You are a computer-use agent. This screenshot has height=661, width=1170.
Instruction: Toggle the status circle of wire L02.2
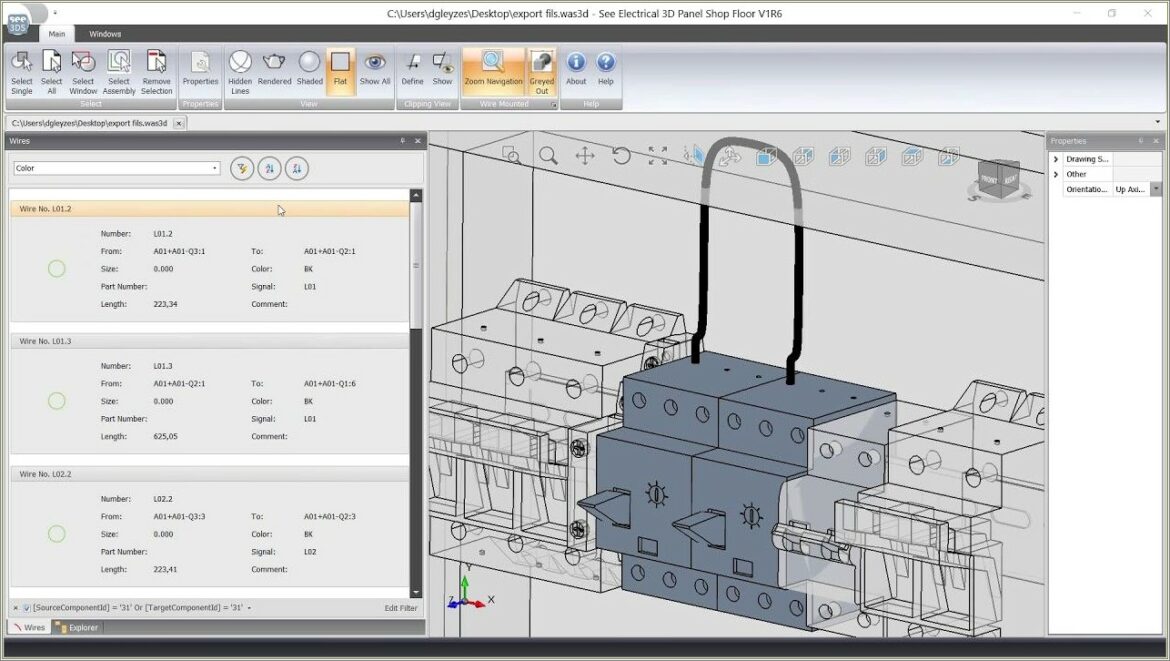point(57,533)
